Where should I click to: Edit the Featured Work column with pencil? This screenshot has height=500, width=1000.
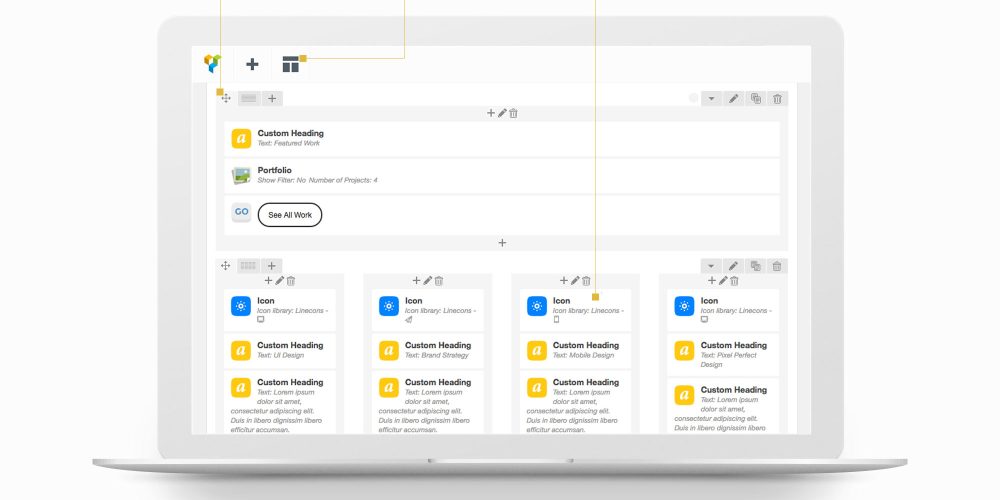(502, 113)
